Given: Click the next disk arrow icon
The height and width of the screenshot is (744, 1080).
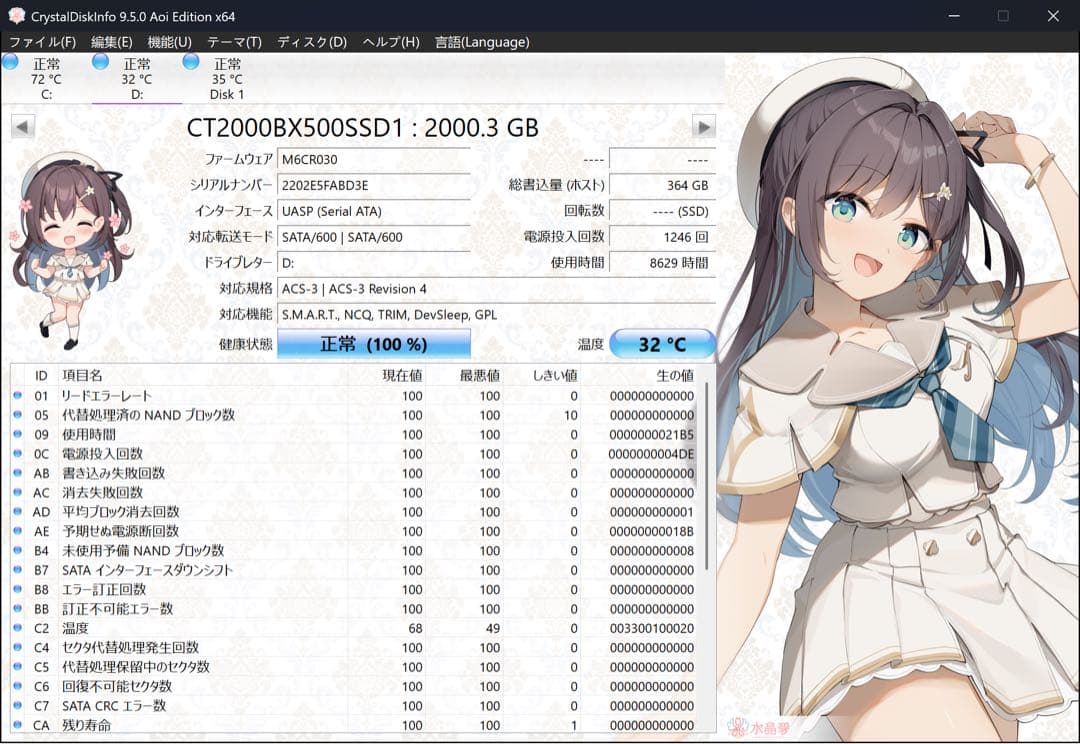Looking at the screenshot, I should [x=704, y=126].
